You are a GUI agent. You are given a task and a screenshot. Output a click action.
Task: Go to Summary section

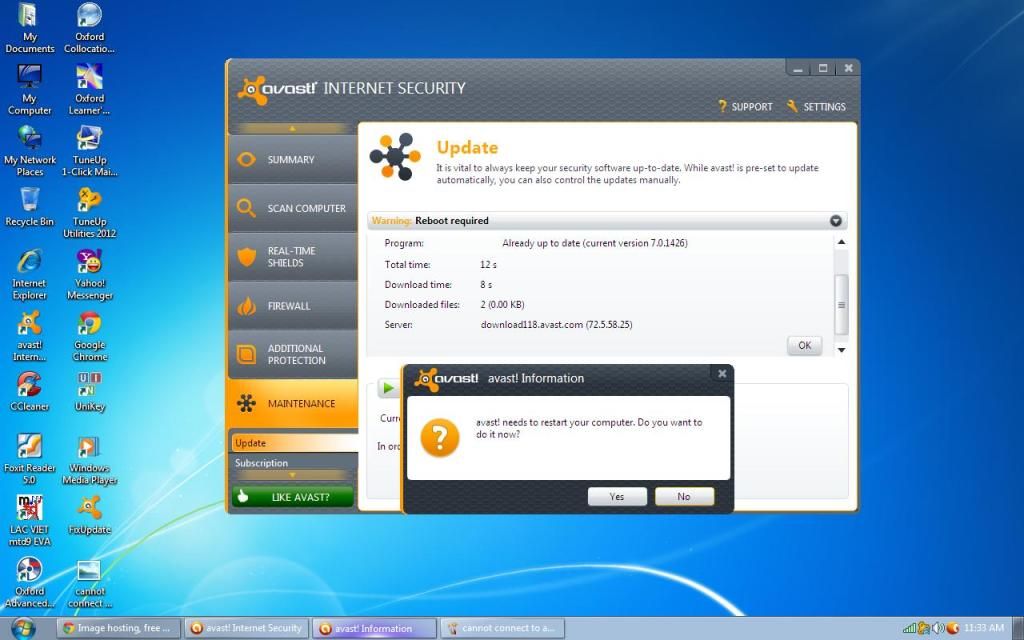click(x=293, y=159)
